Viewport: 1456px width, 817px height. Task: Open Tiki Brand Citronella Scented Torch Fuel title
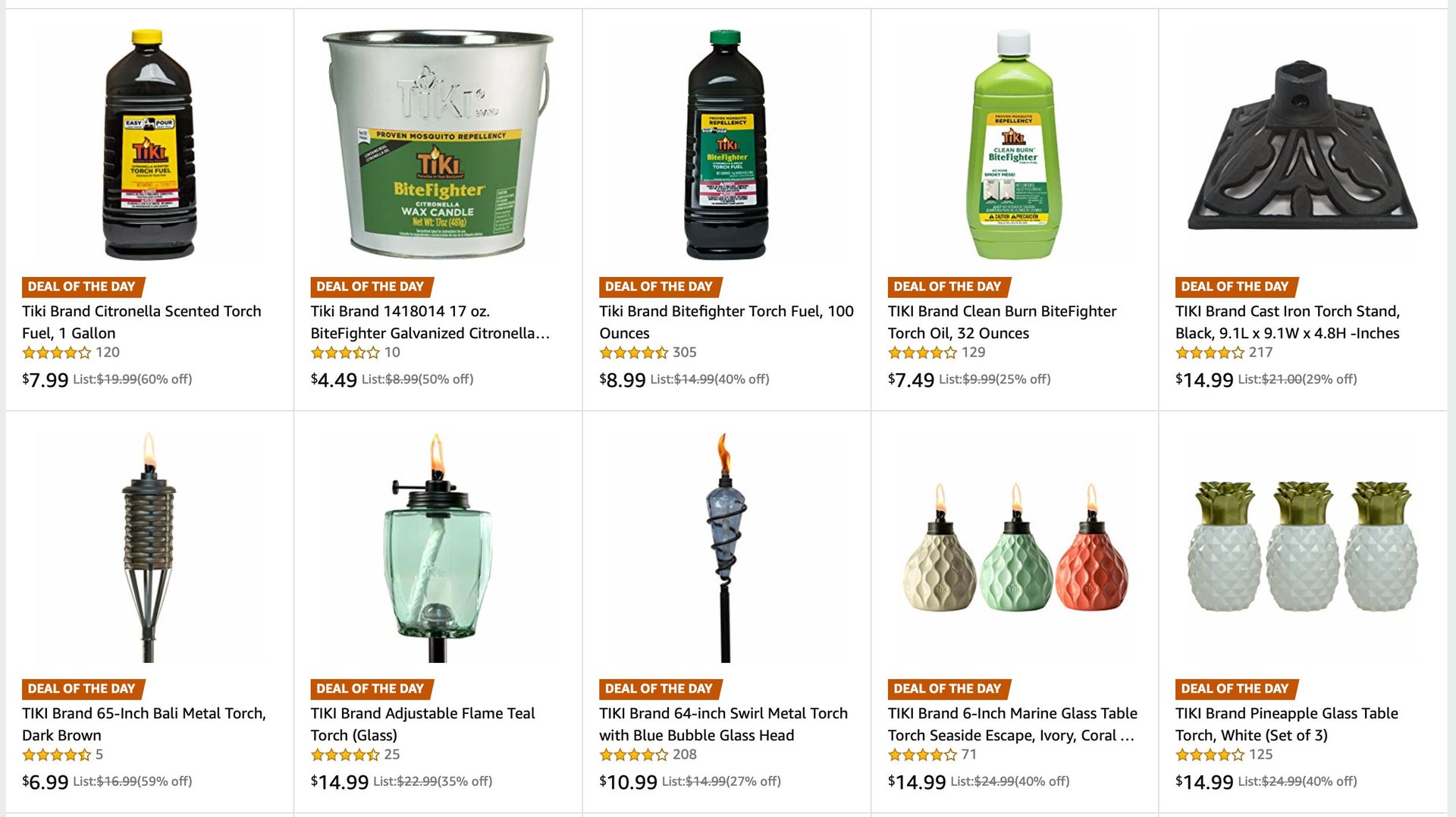click(x=142, y=322)
